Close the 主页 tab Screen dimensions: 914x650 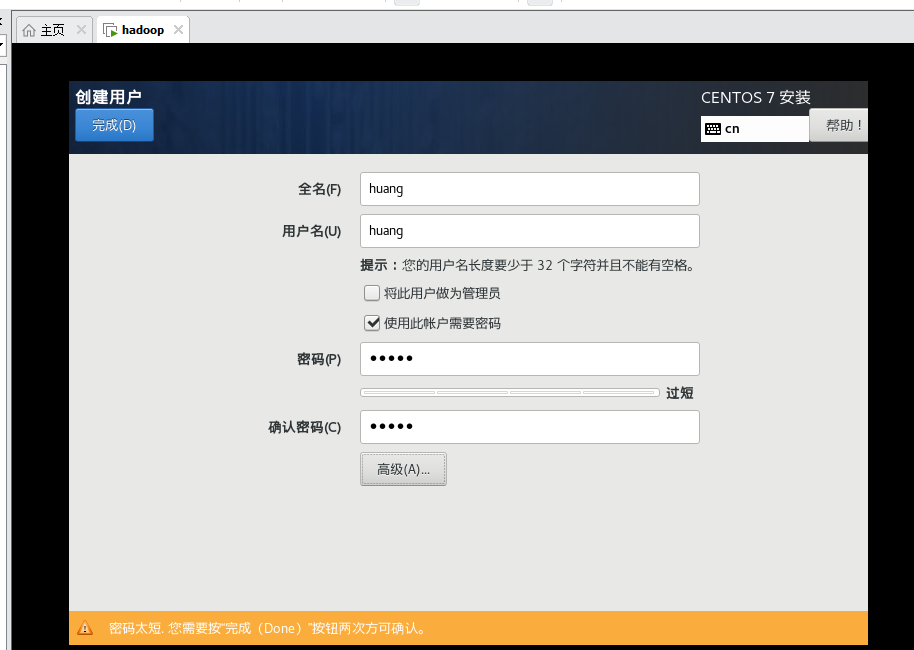[x=82, y=30]
